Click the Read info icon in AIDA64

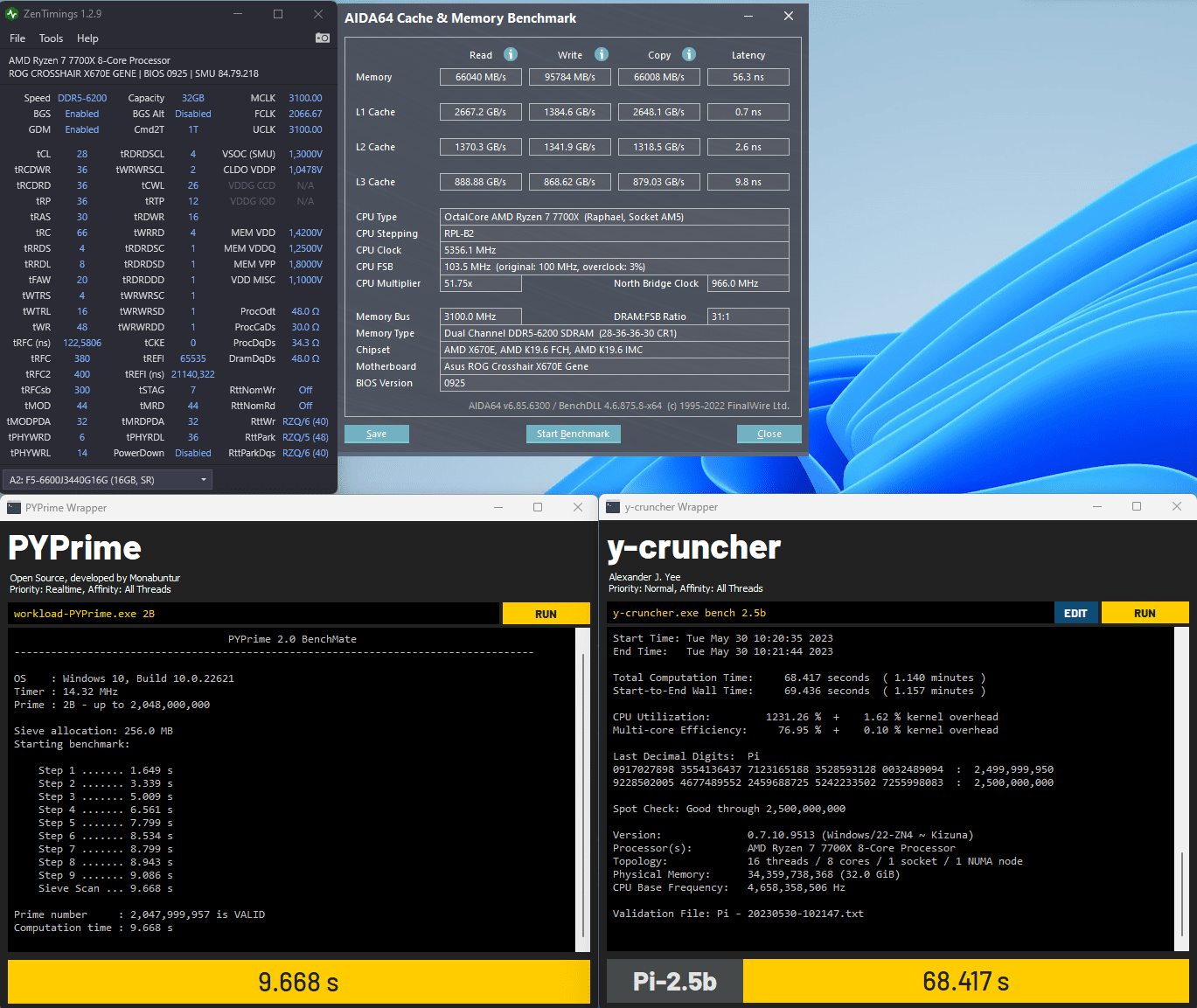(x=511, y=54)
